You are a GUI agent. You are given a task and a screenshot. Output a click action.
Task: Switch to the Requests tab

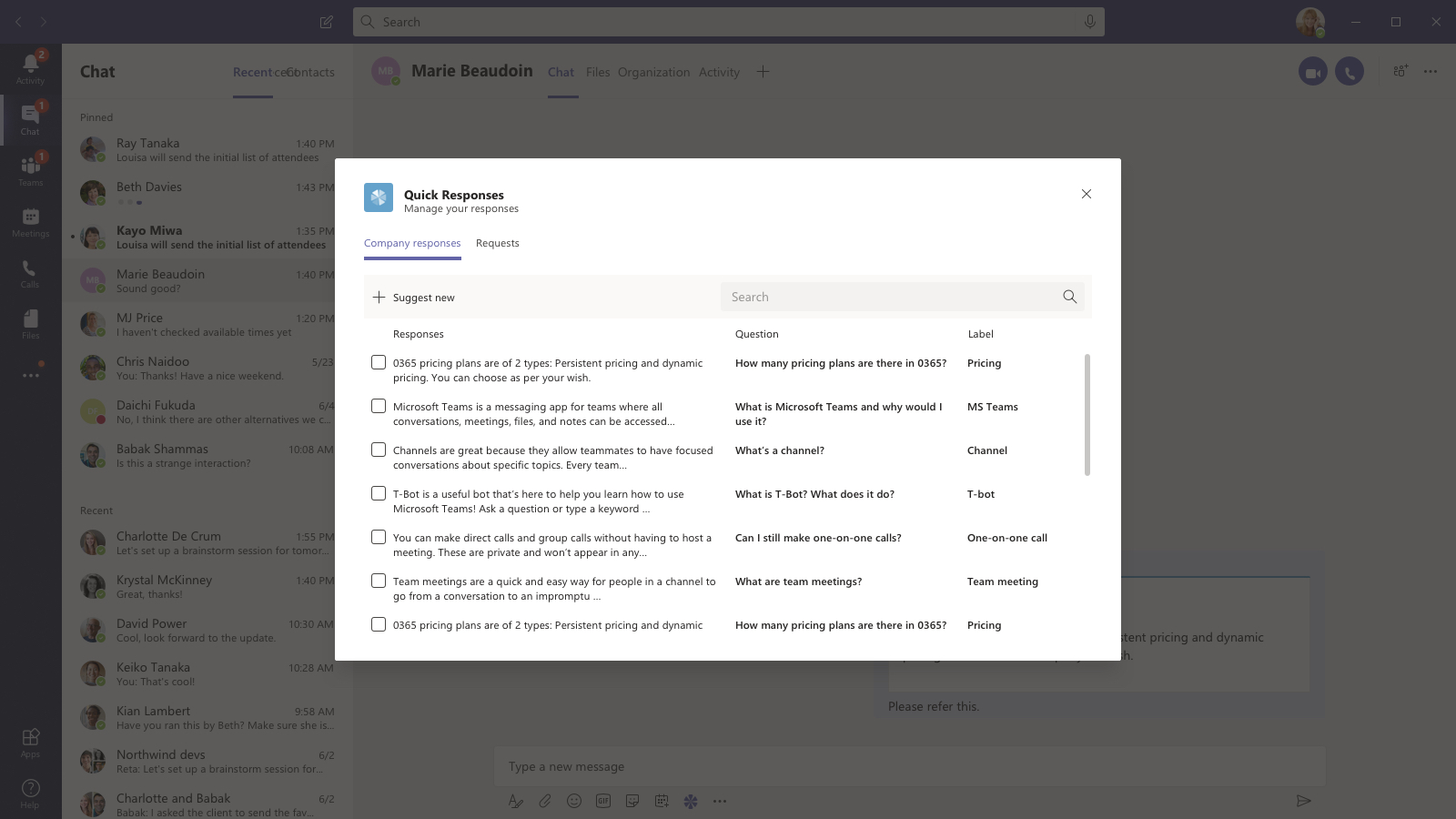tap(498, 243)
